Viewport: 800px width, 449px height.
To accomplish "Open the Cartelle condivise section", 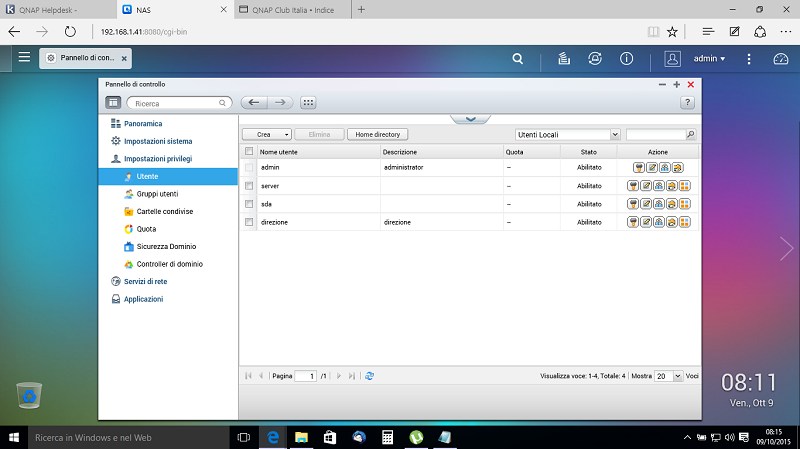I will (164, 211).
